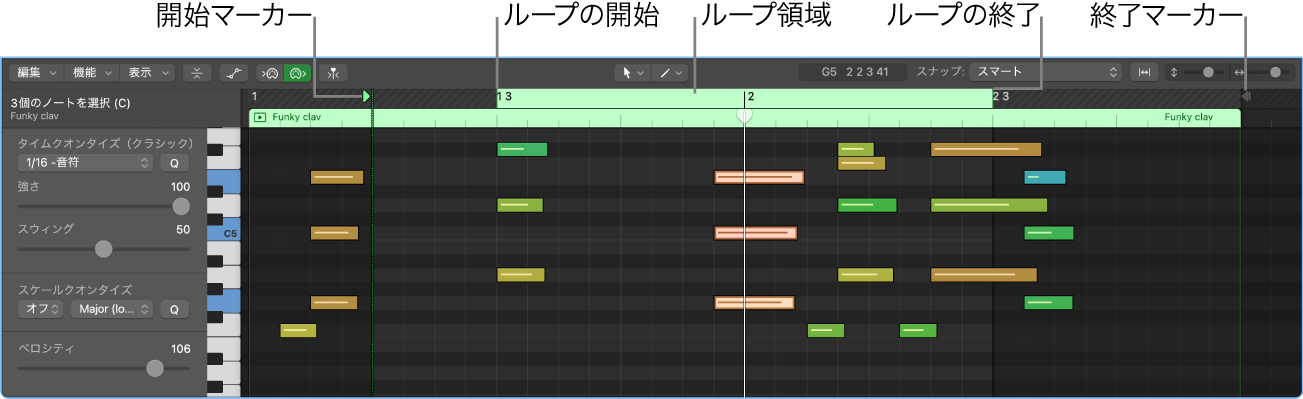Select the top selected pink note
The height and width of the screenshot is (399, 1303).
point(759,178)
